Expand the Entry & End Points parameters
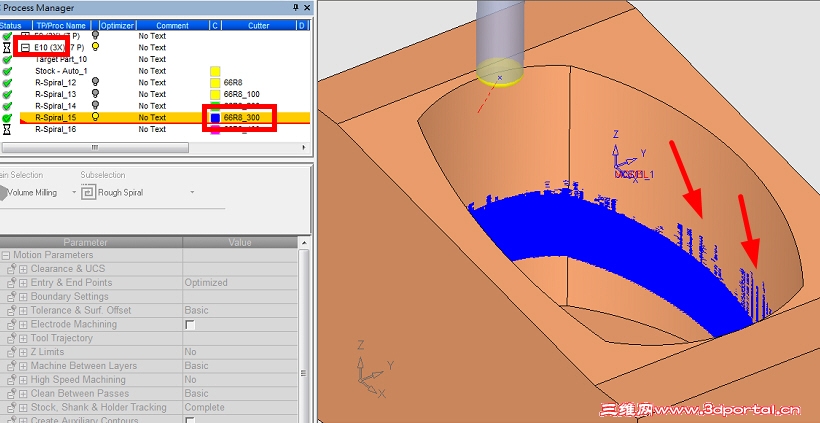 click(23, 283)
